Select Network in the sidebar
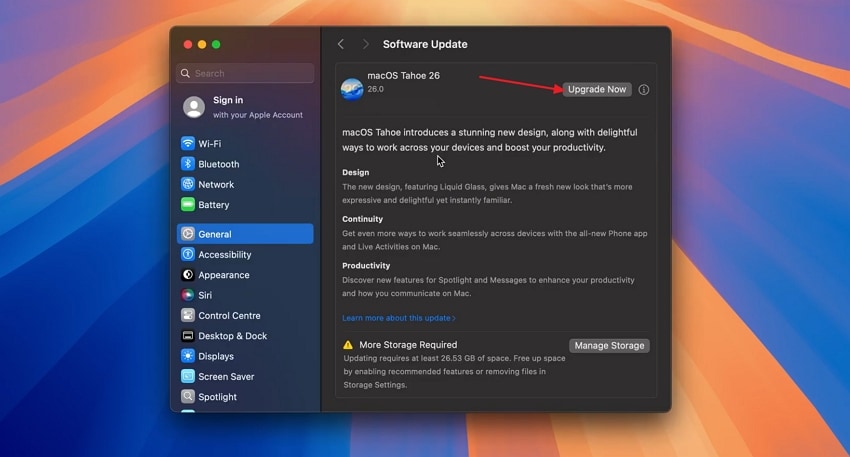Viewport: 850px width, 457px height. coord(245,184)
